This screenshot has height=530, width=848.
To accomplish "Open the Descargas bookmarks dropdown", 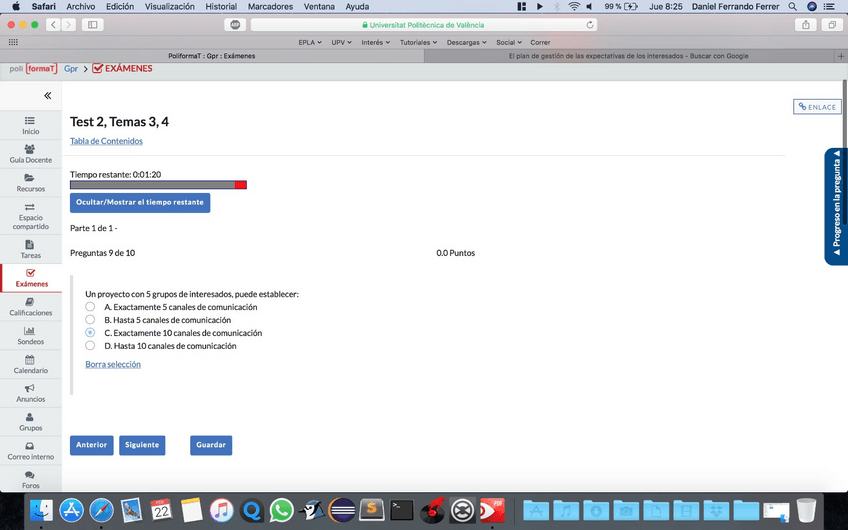I will pos(466,42).
